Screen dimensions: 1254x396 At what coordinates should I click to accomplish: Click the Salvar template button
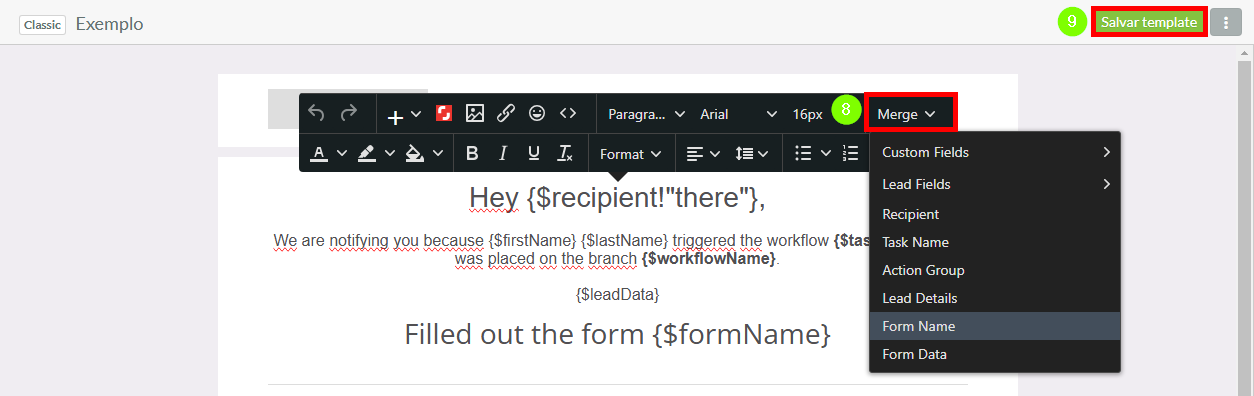[x=1149, y=22]
